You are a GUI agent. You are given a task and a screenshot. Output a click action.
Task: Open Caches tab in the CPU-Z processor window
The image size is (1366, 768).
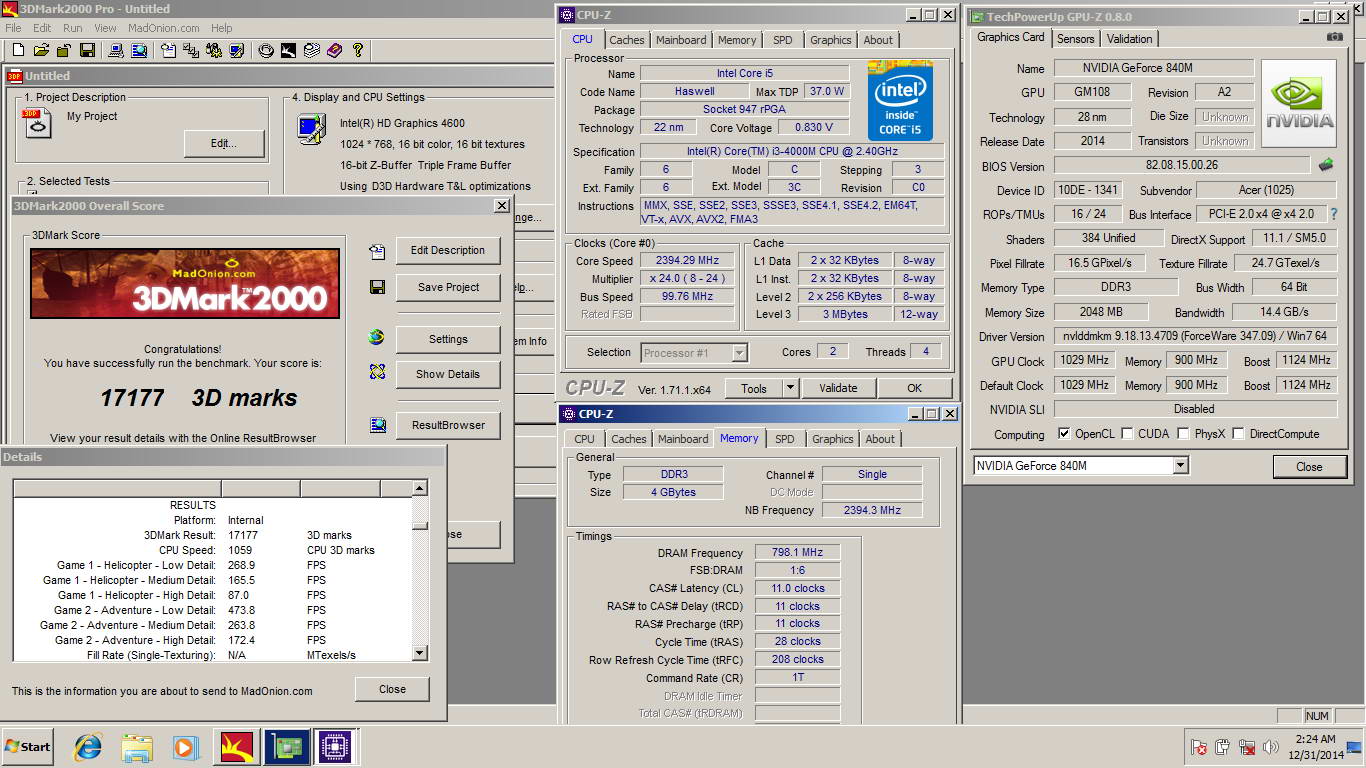627,40
